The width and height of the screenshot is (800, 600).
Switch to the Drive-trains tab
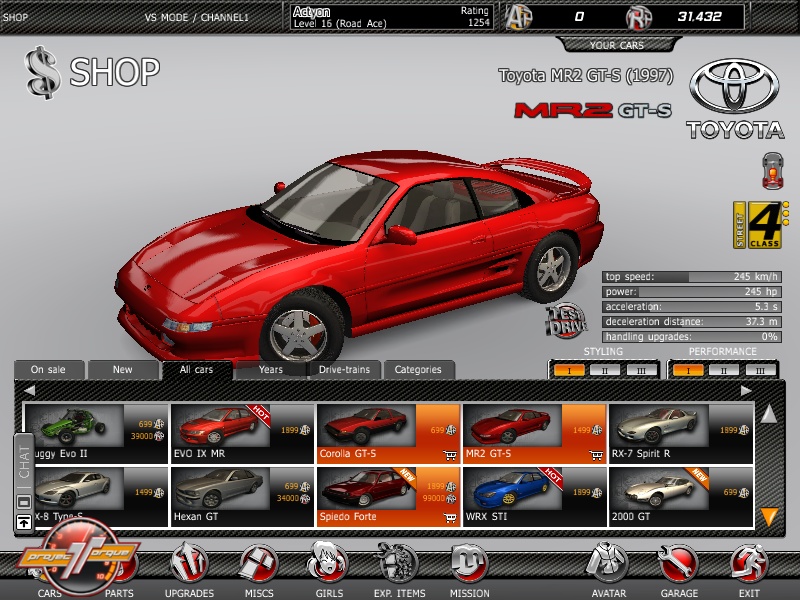click(344, 370)
